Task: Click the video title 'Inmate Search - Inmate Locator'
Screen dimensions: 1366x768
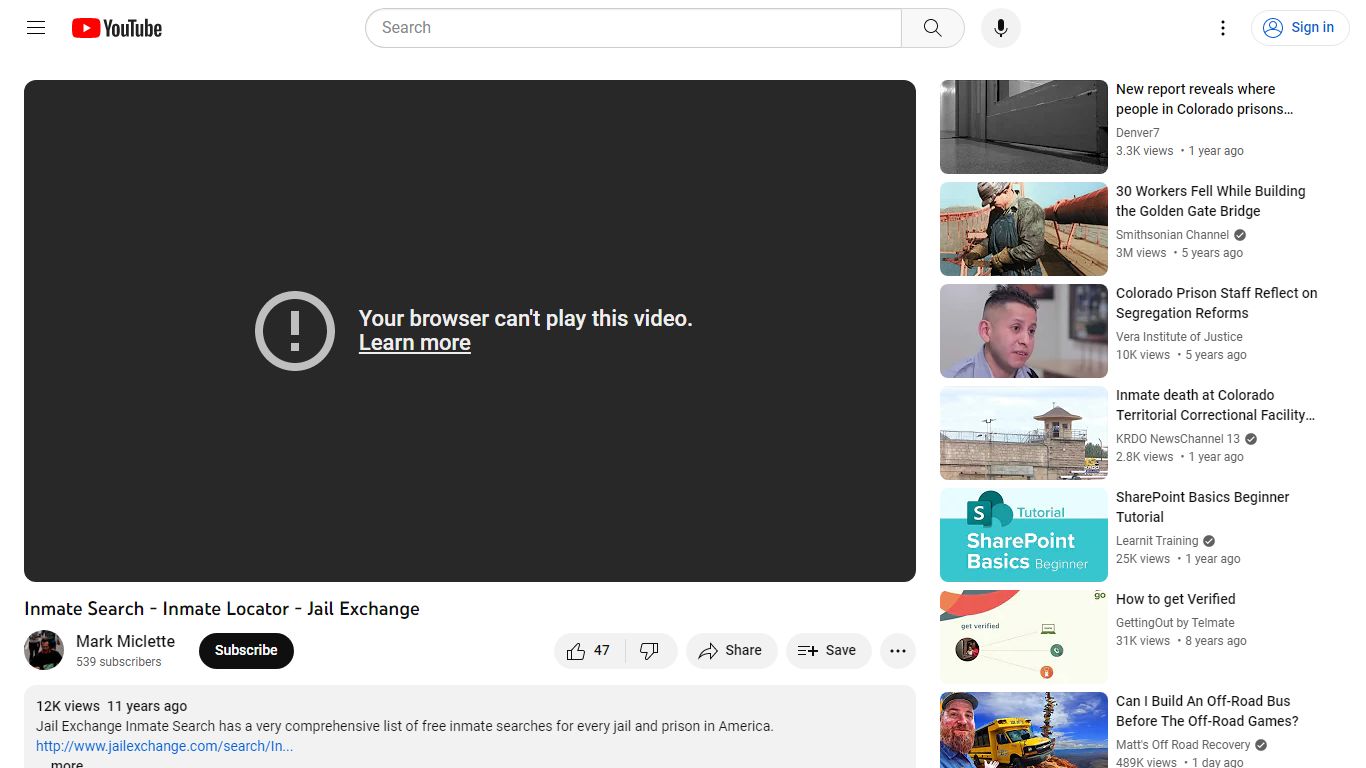Action: [222, 609]
